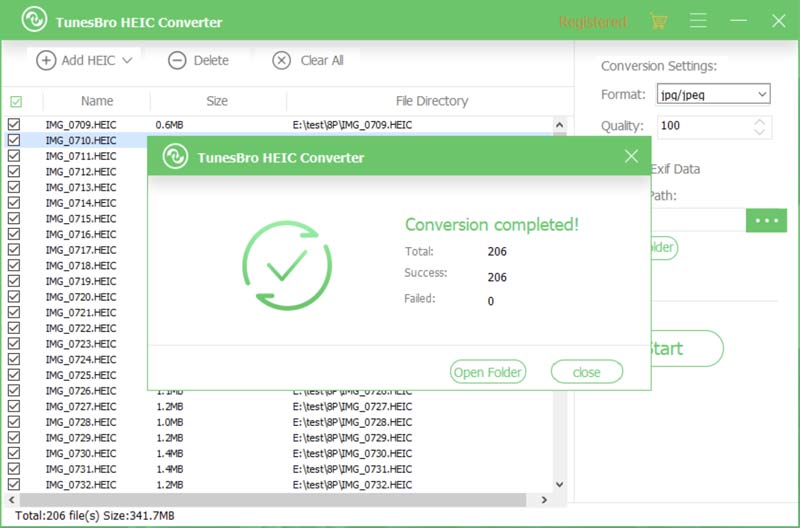Uncheck the IMG_0709.HEIC checkbox
Screen dimensions: 800x528
14,124
